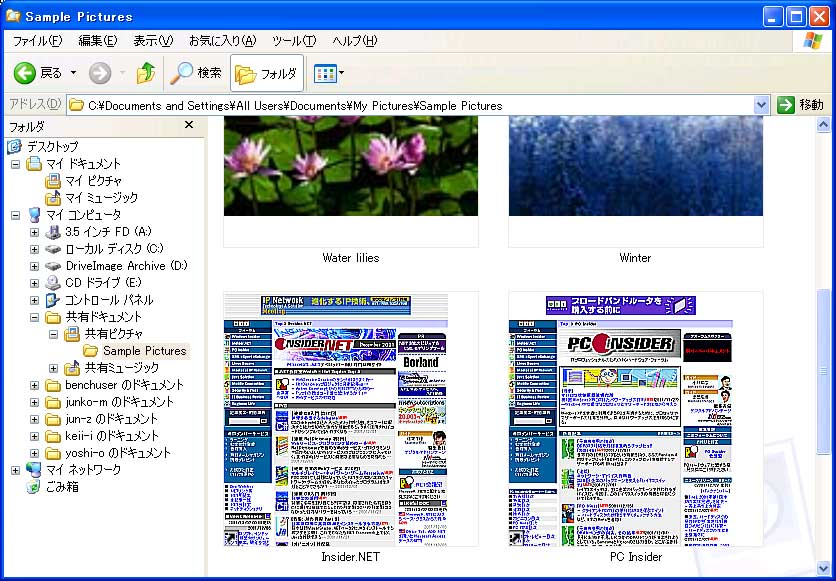Image resolution: width=836 pixels, height=581 pixels.
Task: Open the ファイル(F) menu
Action: coord(37,41)
